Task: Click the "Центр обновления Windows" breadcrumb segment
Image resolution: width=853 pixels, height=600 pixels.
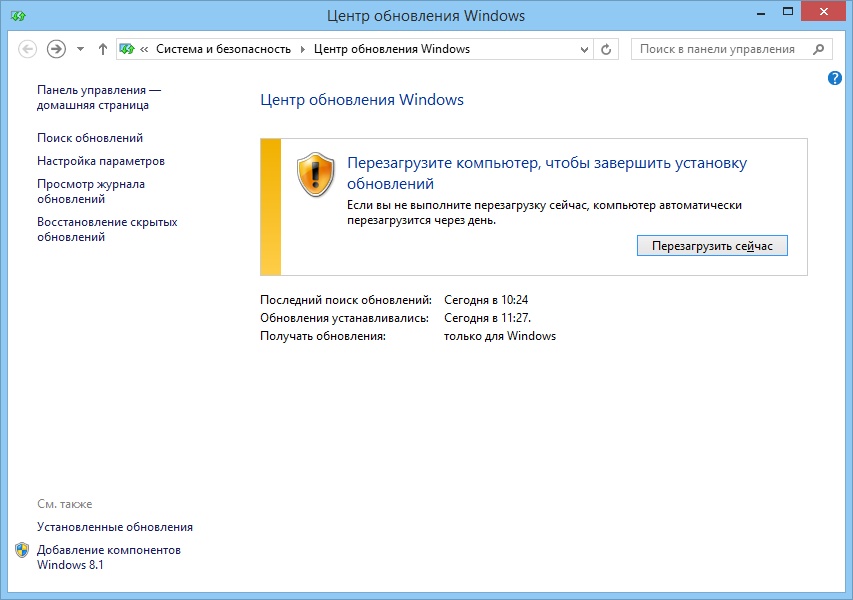Action: pos(392,49)
